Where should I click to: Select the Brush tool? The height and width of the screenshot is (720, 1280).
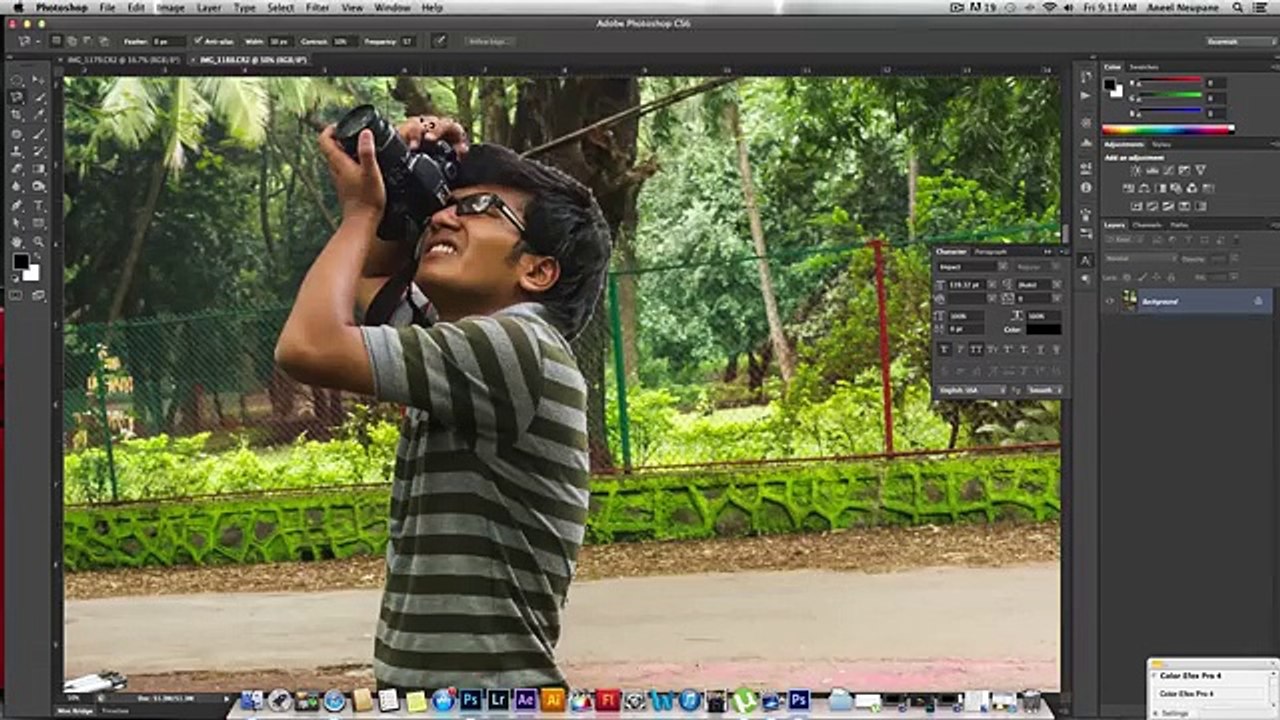click(x=38, y=133)
